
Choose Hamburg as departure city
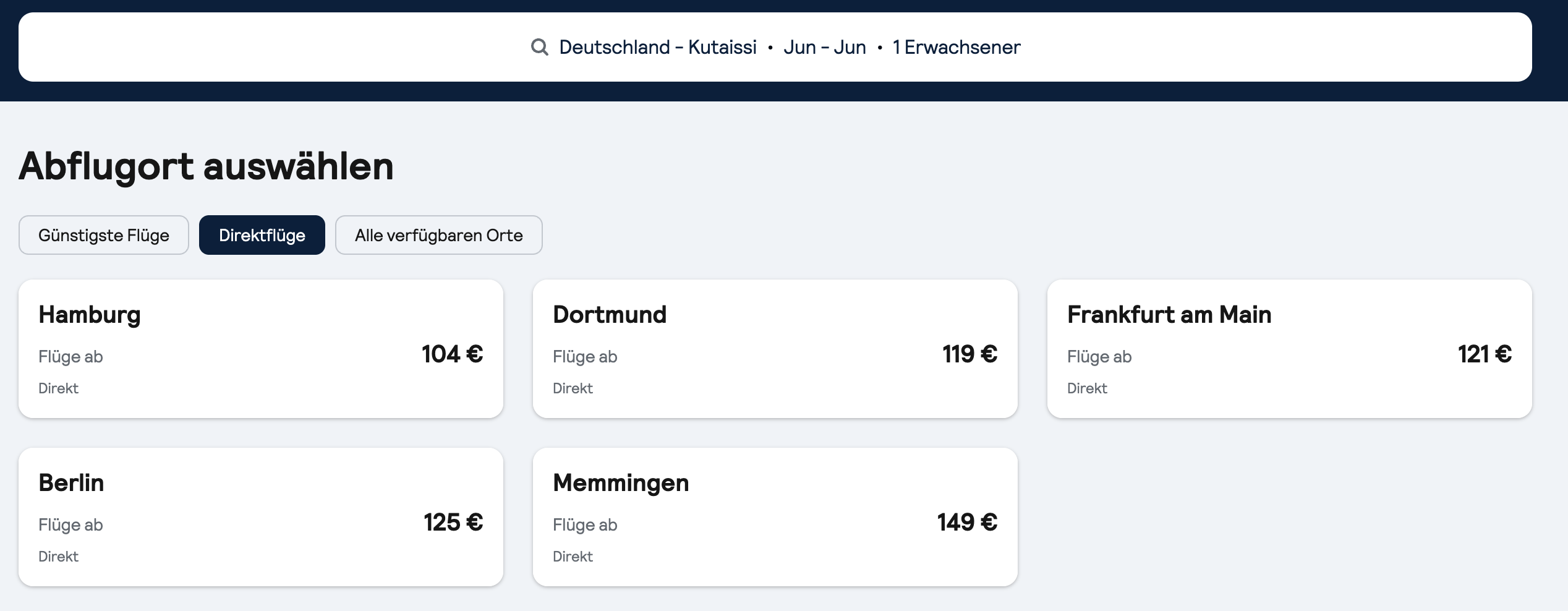point(261,349)
